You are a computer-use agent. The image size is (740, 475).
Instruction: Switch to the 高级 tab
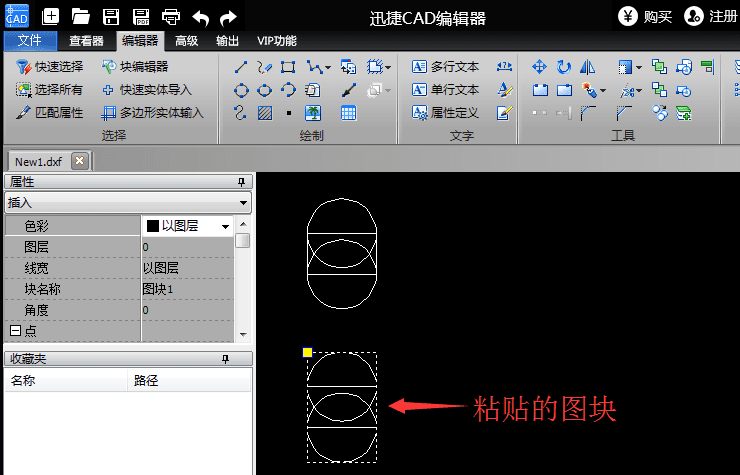pyautogui.click(x=186, y=41)
